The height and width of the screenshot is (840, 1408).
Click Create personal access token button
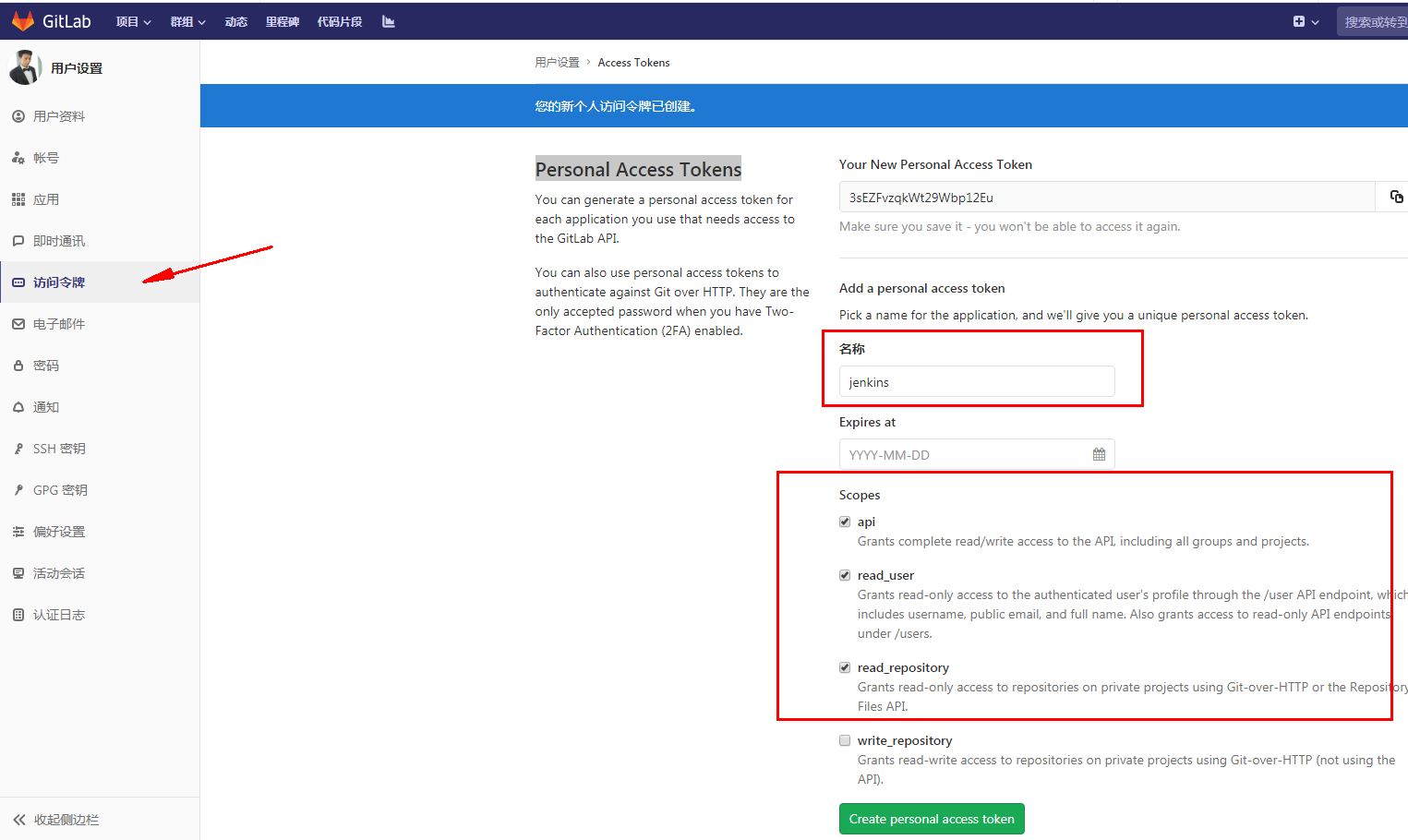pyautogui.click(x=932, y=819)
